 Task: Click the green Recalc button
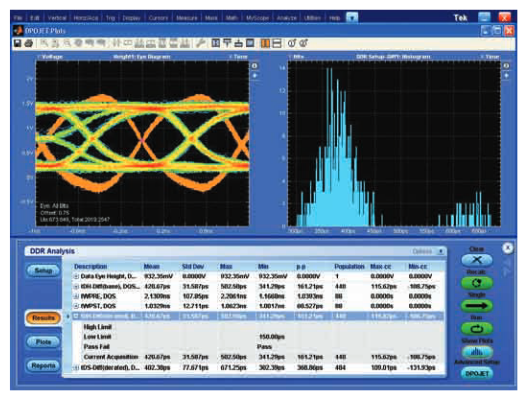(476, 283)
